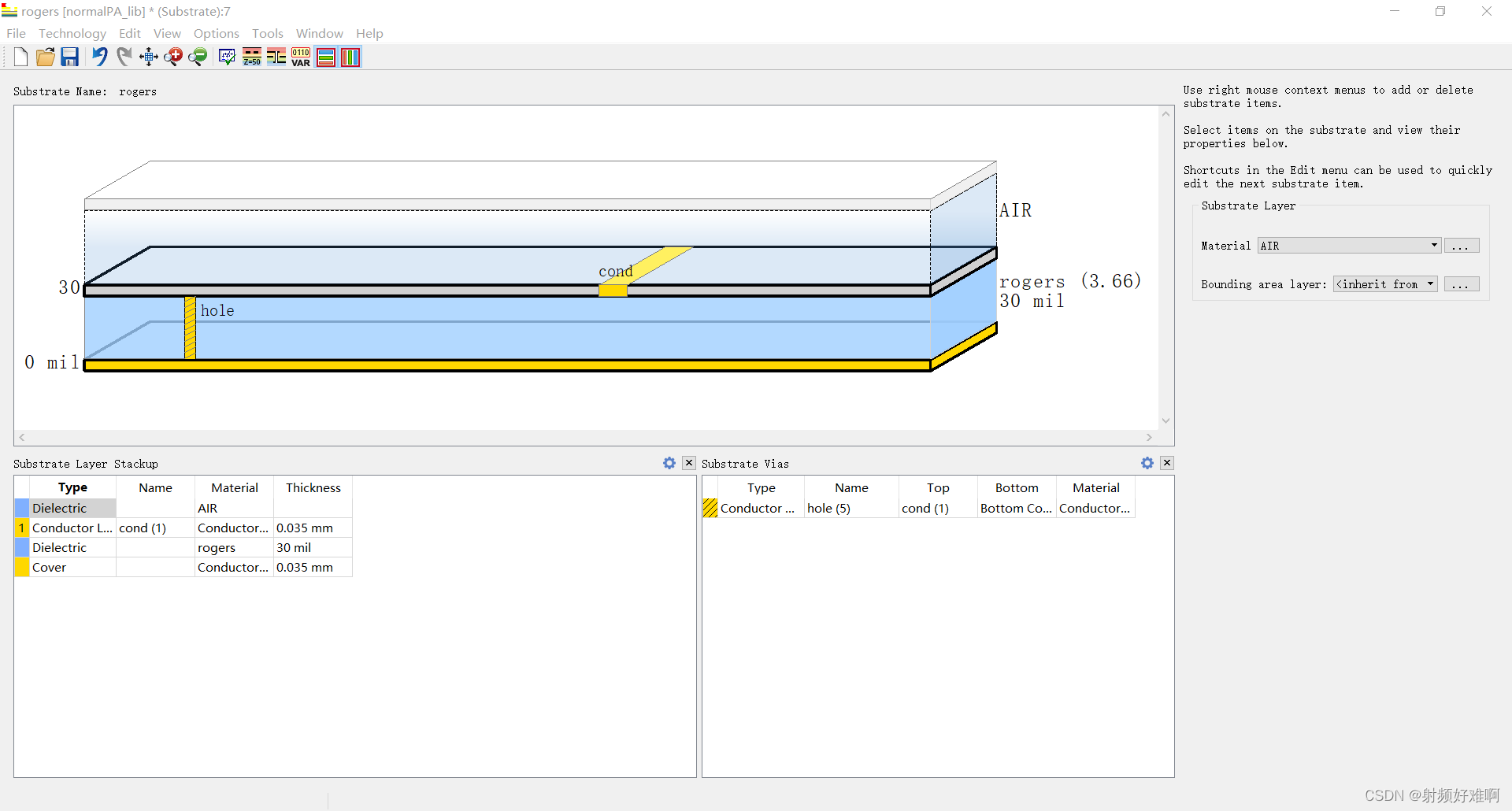
Task: Click the yellow swatch of the Cover row
Action: tap(22, 567)
